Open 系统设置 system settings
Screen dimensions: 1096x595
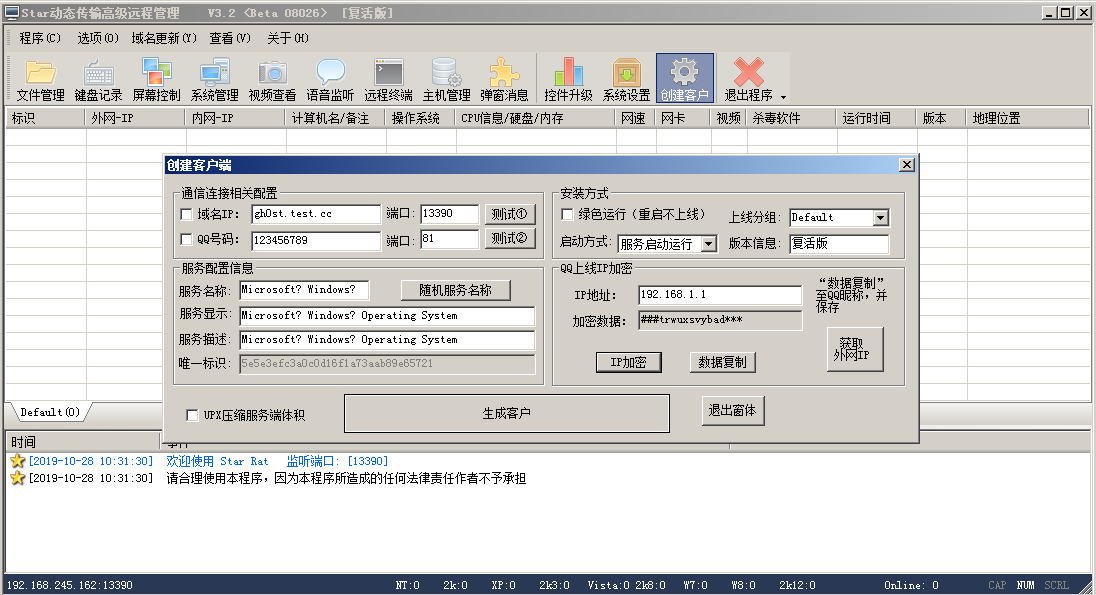(626, 78)
